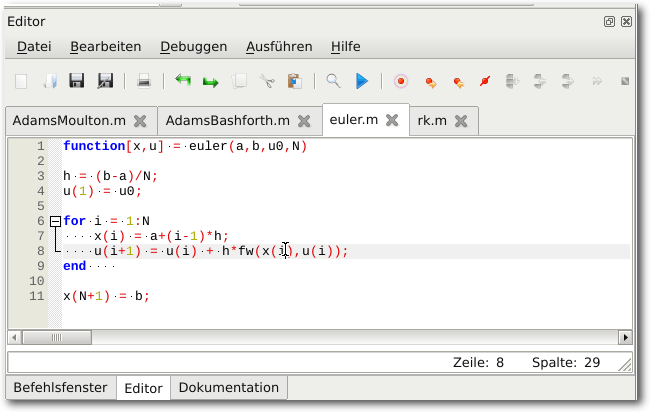Close the AdamsMoulton.m tab
This screenshot has height=412, width=650.
(140, 121)
